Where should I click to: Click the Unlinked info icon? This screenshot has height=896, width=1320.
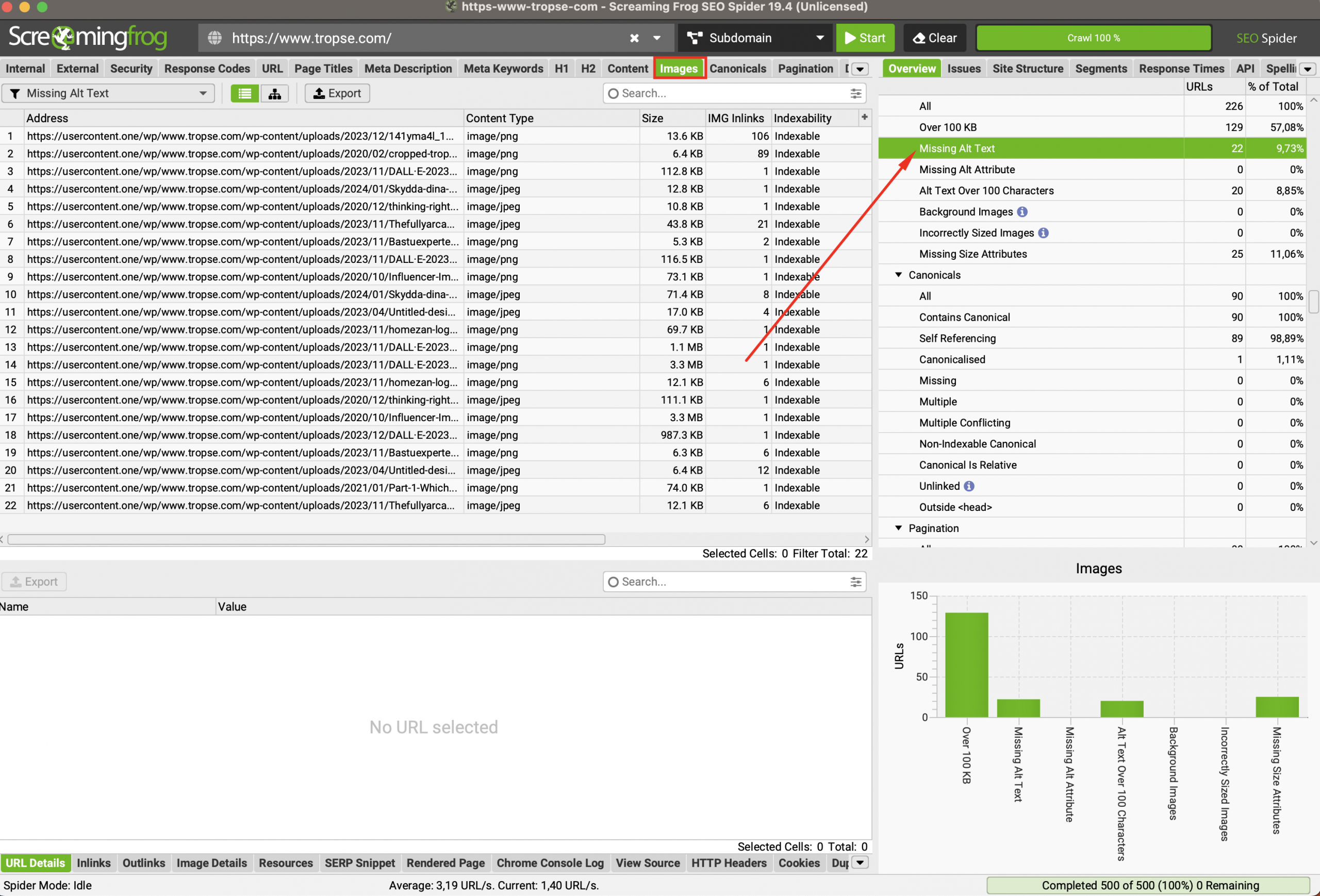point(969,486)
